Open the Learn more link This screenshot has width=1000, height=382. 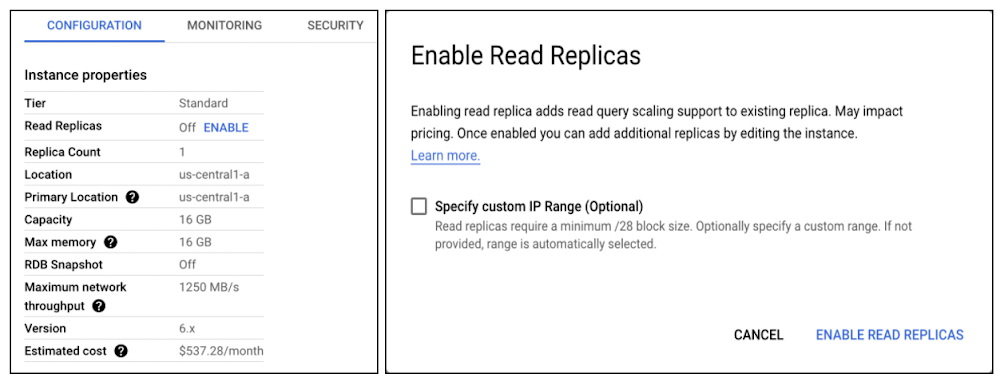pyautogui.click(x=445, y=156)
